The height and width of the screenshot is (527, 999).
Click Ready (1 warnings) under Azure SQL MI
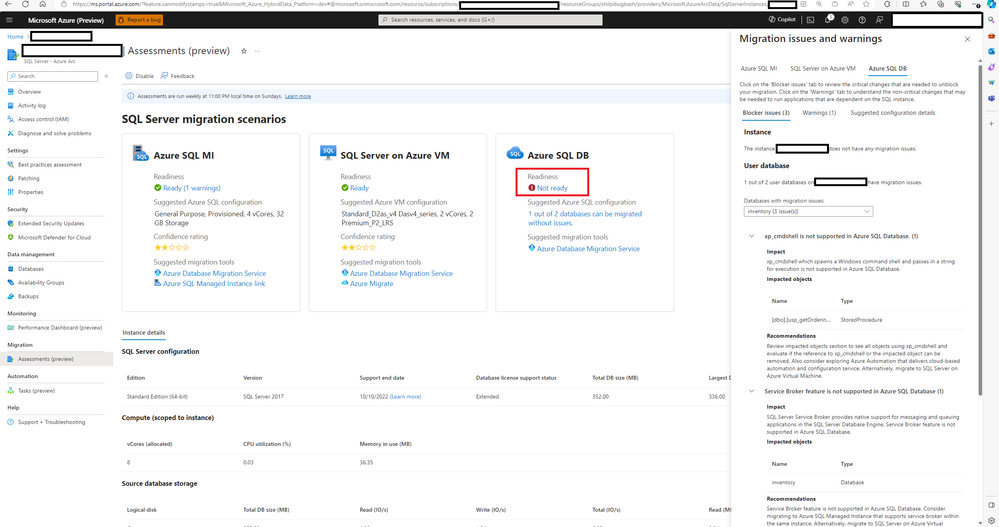click(x=192, y=188)
